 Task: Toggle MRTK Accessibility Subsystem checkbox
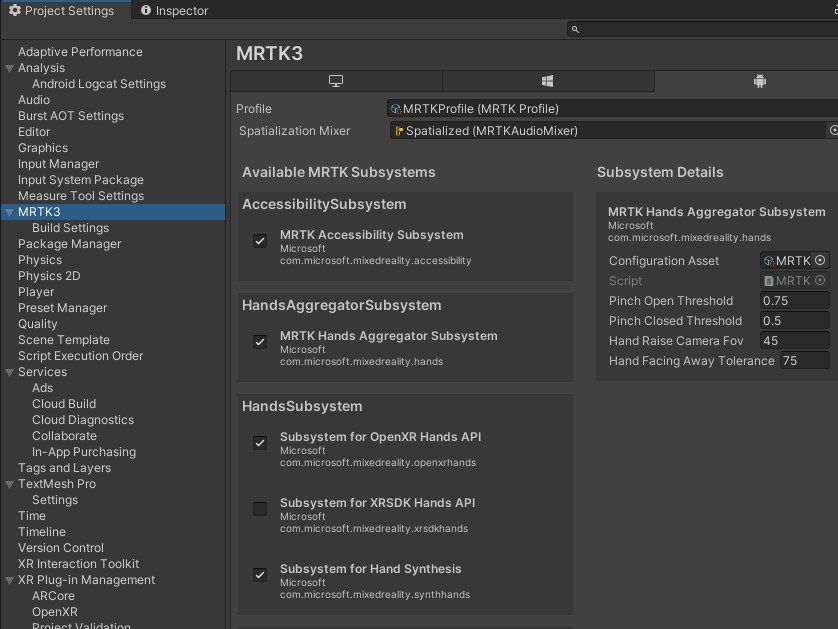click(260, 240)
